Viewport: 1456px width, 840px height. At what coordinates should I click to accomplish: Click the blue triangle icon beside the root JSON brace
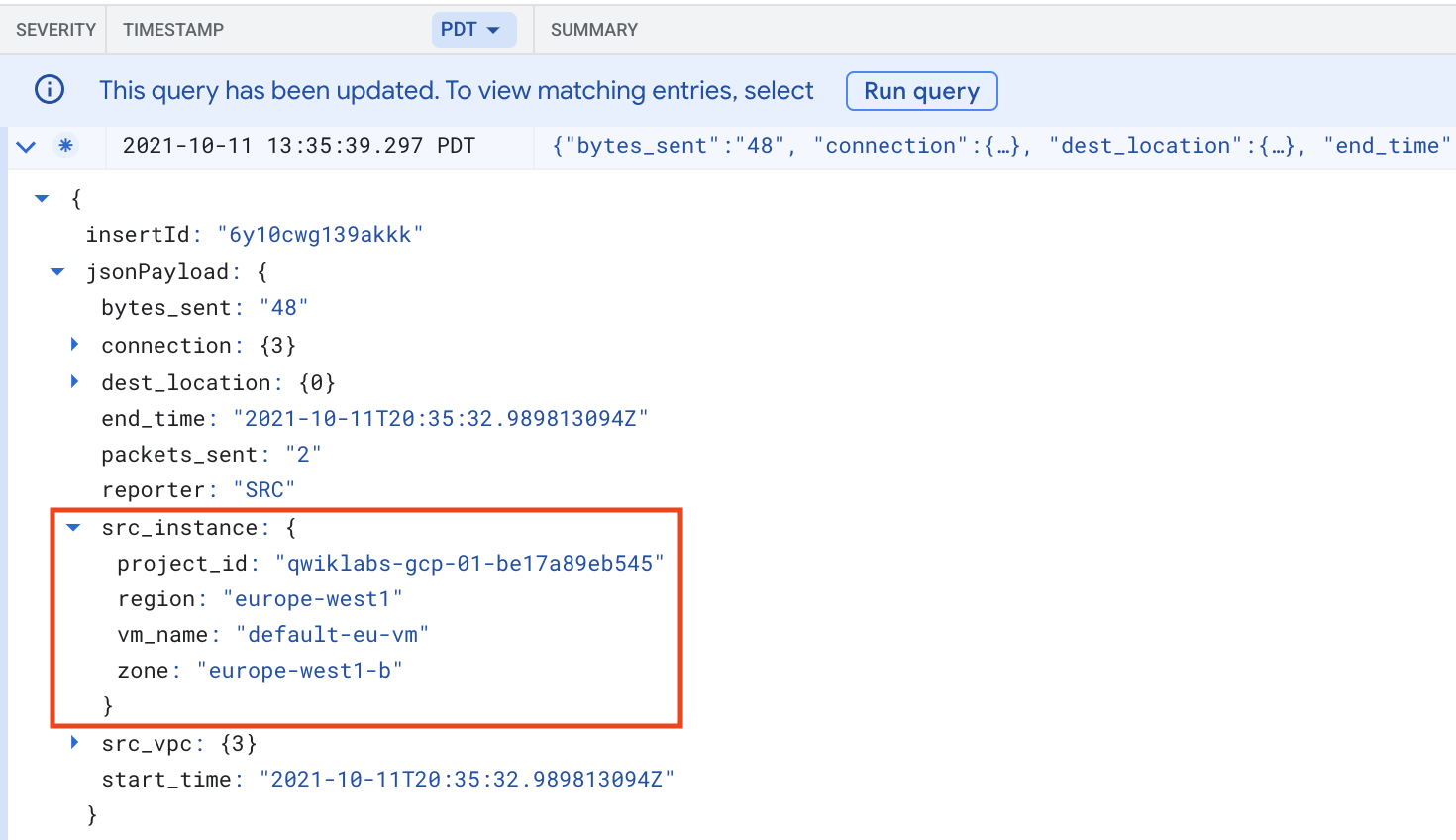pos(42,197)
